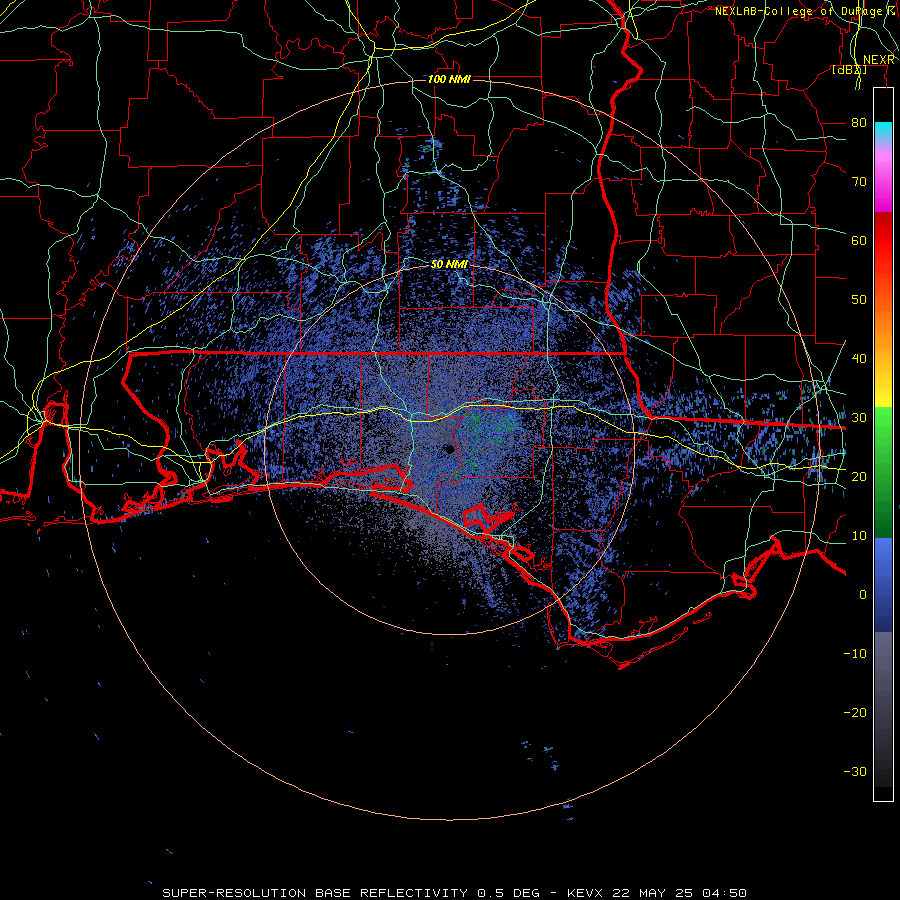
Task: Click the 10 value on the dBZ scale
Action: [x=859, y=536]
